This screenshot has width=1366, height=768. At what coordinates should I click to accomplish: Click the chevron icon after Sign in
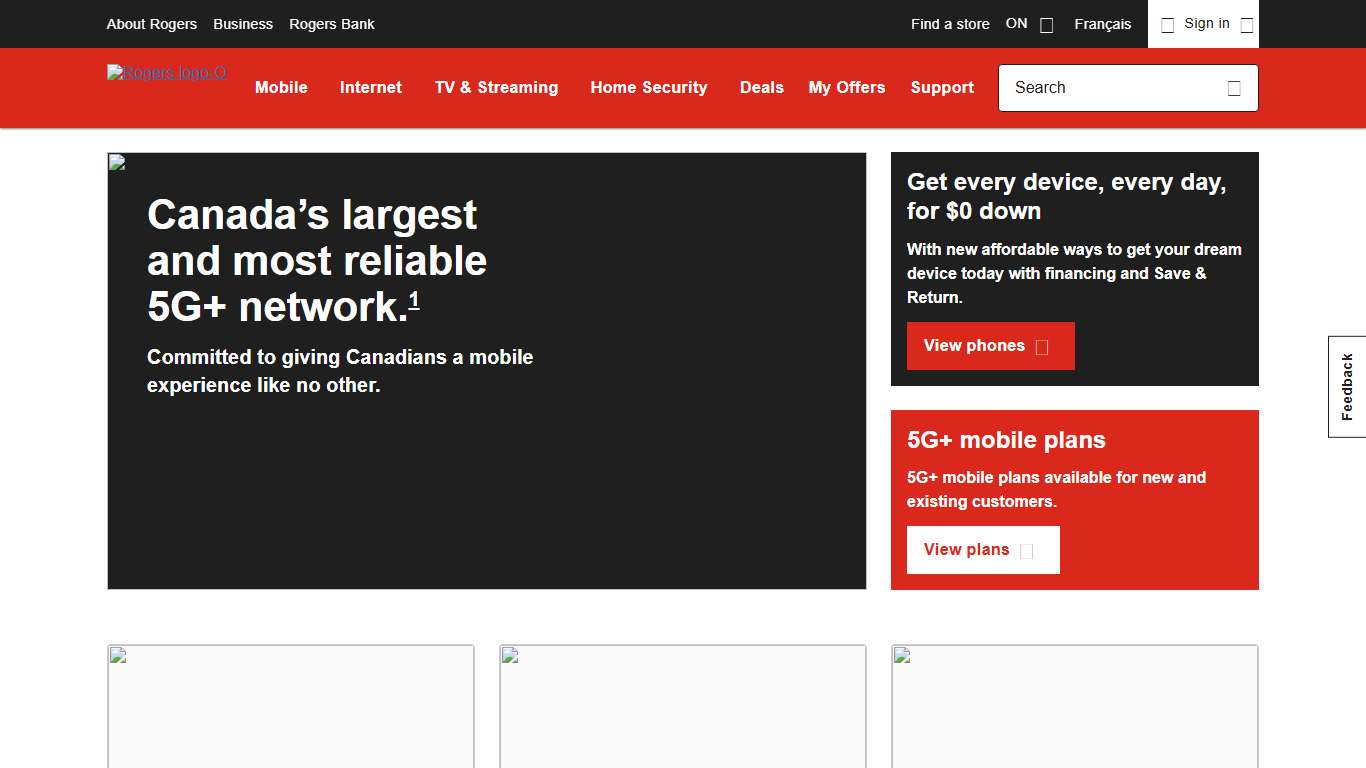1245,24
